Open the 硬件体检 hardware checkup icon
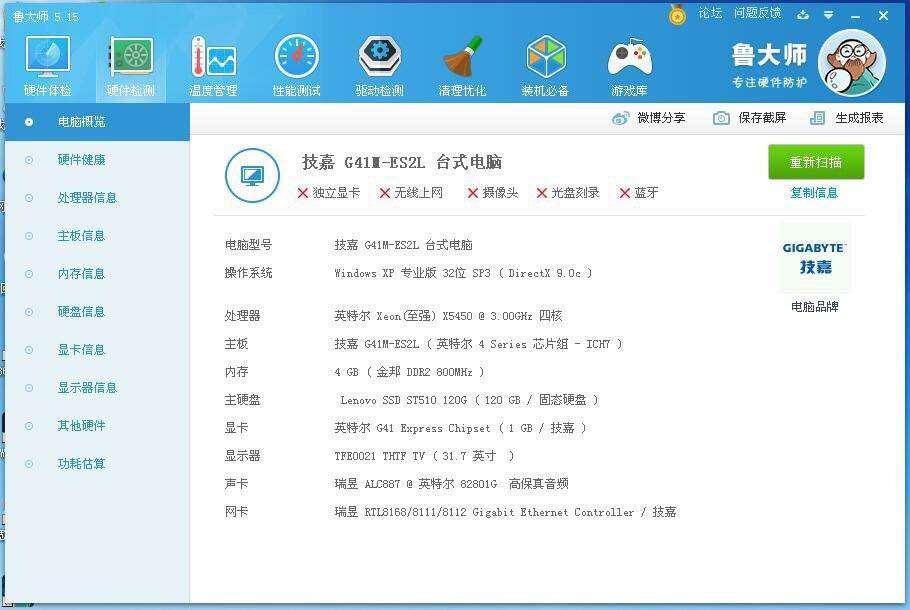Screen dimensions: 910x610 (x=48, y=66)
